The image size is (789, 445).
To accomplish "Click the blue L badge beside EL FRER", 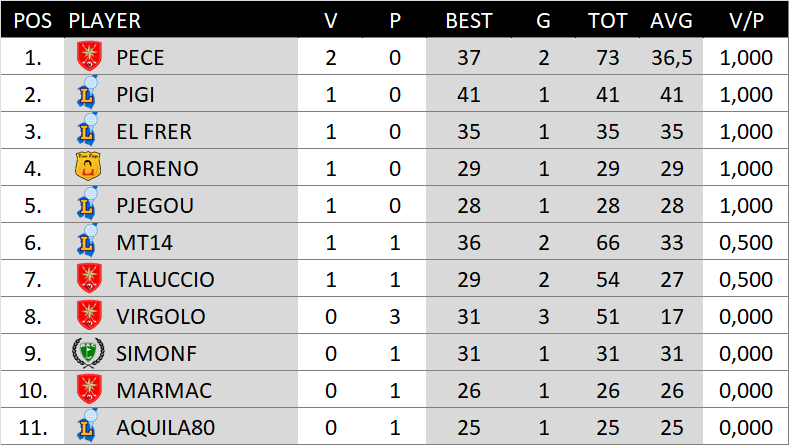I will [89, 131].
